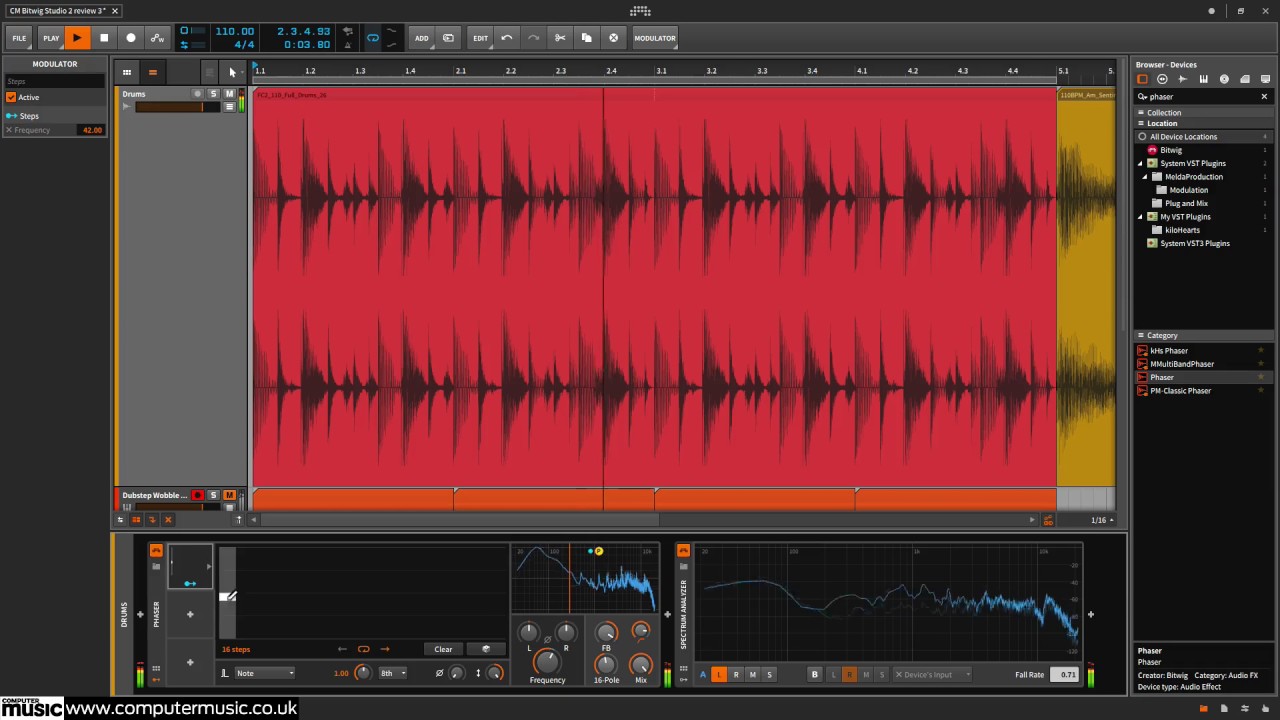1280x720 pixels.
Task: Open the pointer tool selector
Action: 232,72
